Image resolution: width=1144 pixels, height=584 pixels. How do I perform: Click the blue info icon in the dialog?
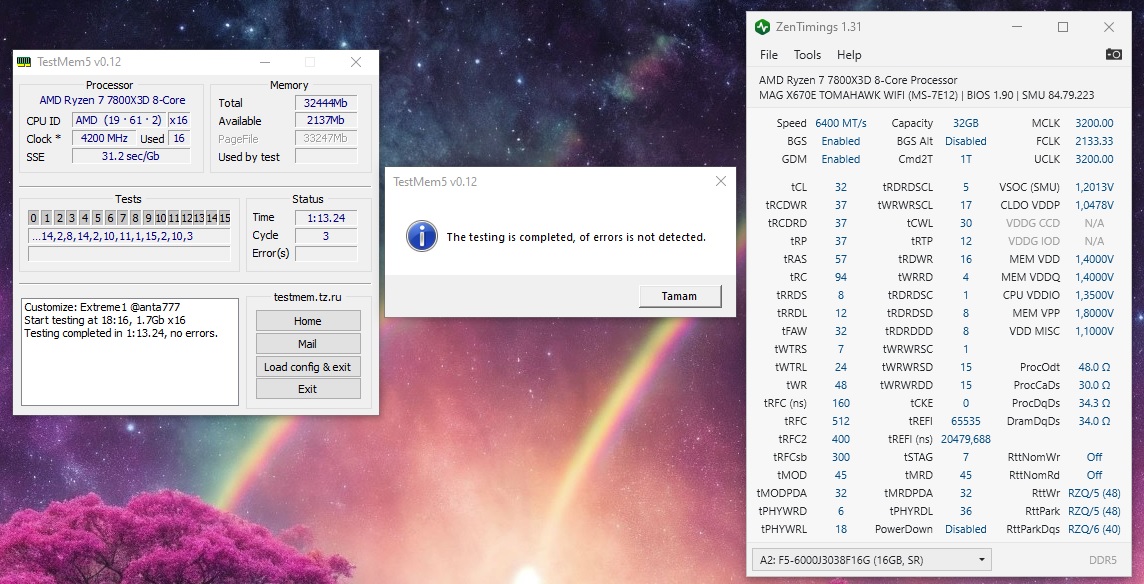422,237
